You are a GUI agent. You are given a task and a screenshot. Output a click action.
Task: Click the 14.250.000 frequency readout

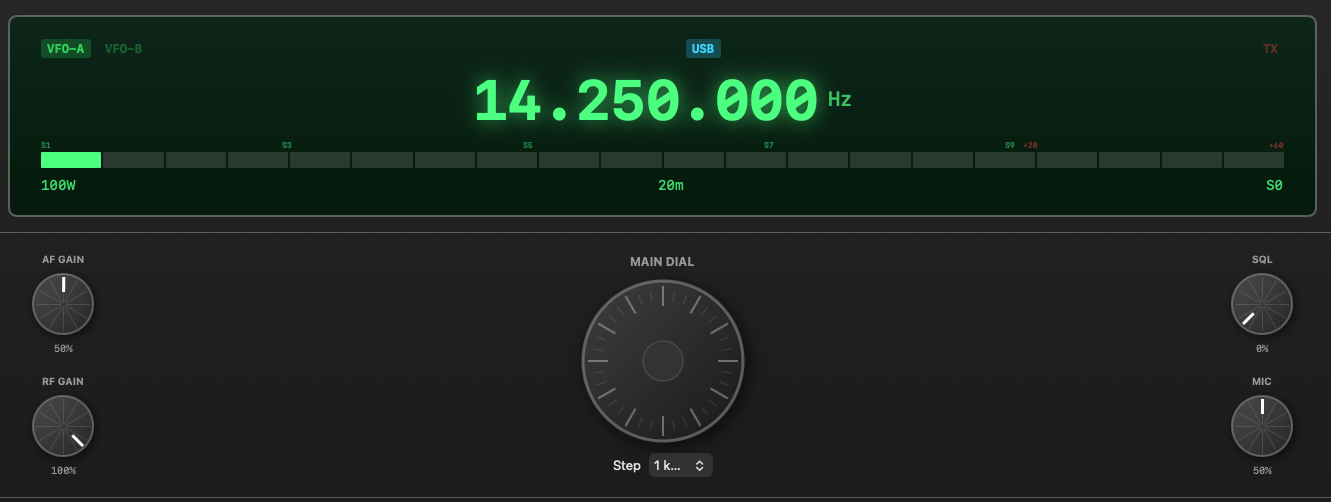click(646, 101)
